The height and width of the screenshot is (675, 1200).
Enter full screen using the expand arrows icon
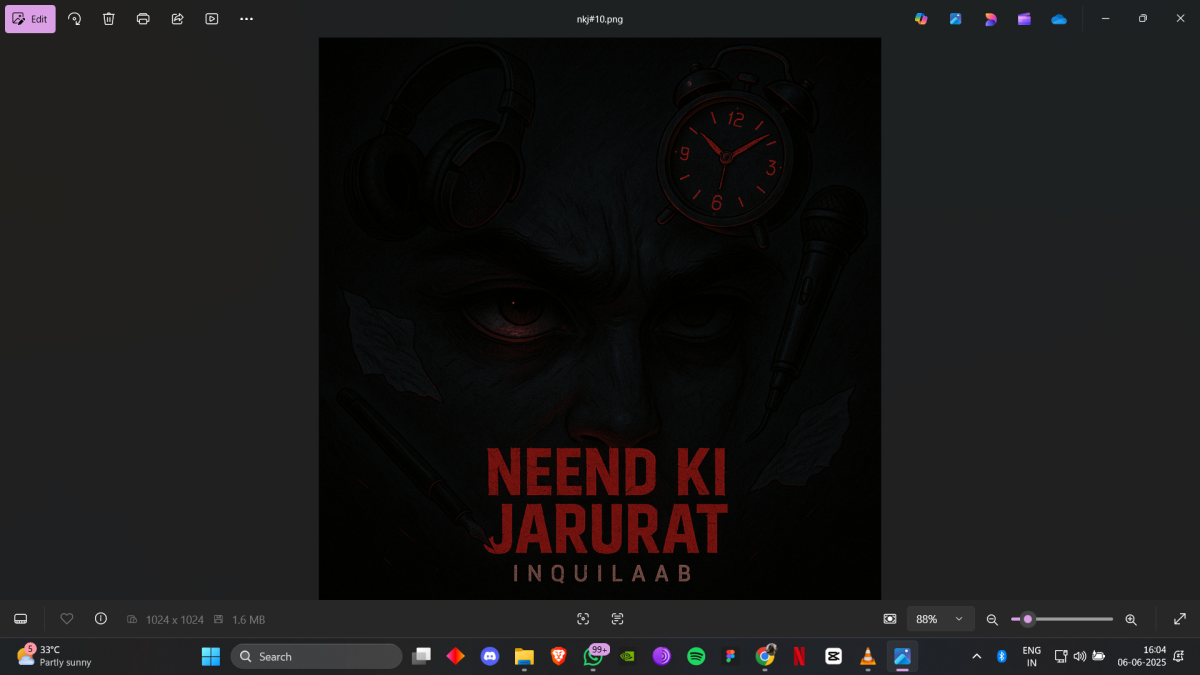tap(1179, 619)
